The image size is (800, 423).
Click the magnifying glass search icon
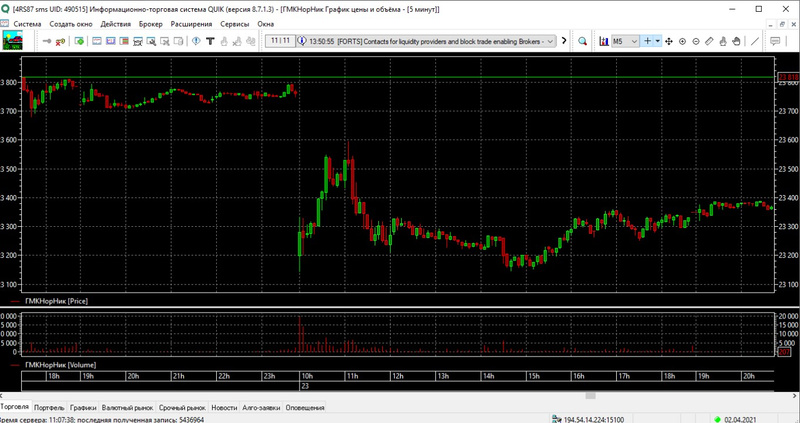(x=581, y=41)
